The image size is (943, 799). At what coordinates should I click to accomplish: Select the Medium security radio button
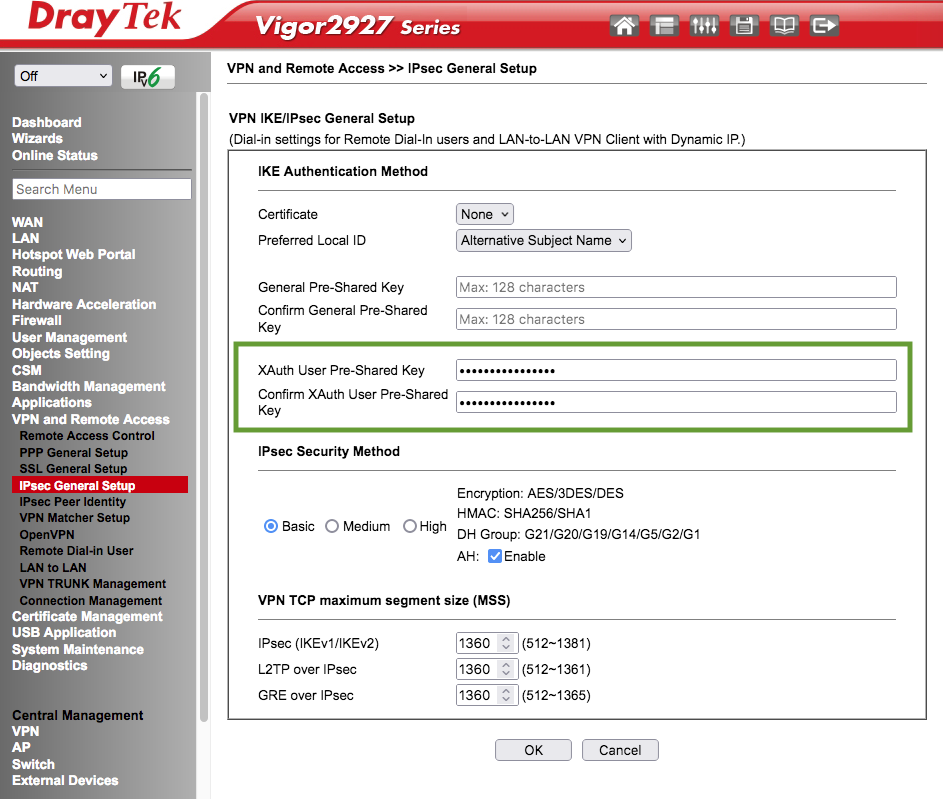(x=332, y=527)
